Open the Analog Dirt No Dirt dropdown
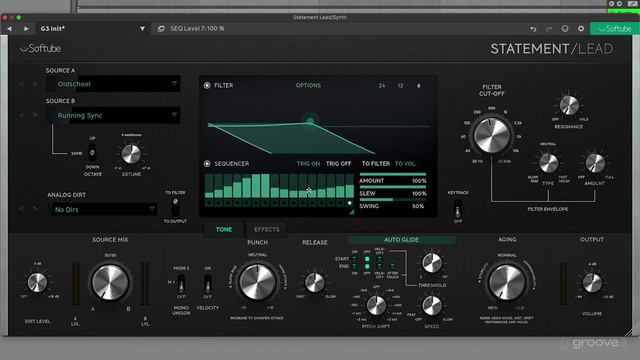This screenshot has height=360, width=640. (103, 209)
